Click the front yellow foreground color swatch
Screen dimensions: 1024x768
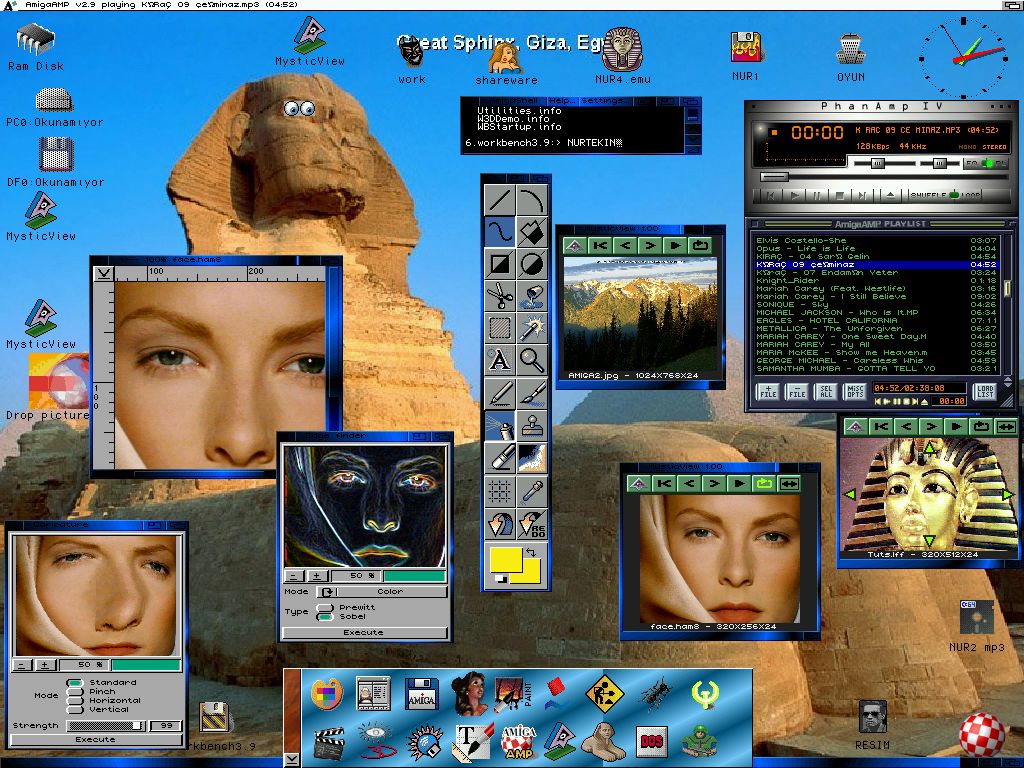pos(505,562)
